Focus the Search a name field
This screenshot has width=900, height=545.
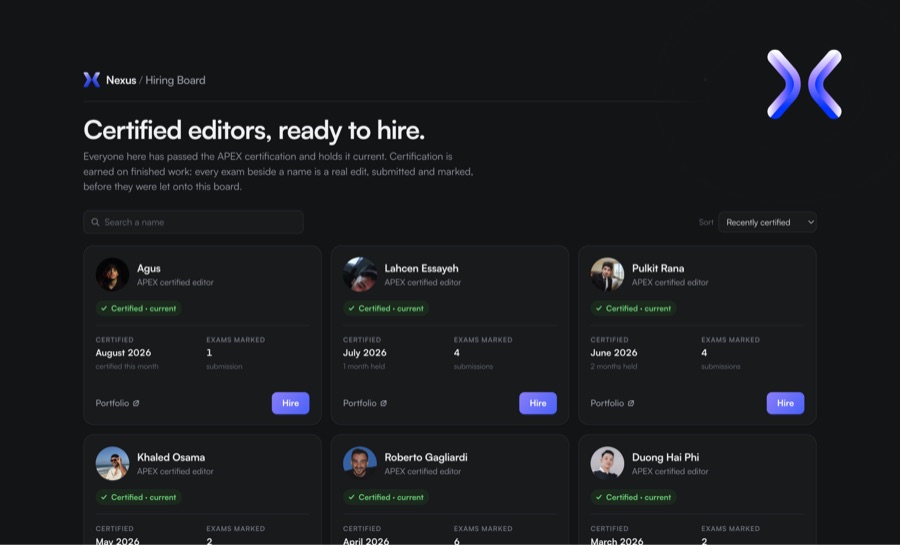pyautogui.click(x=193, y=222)
